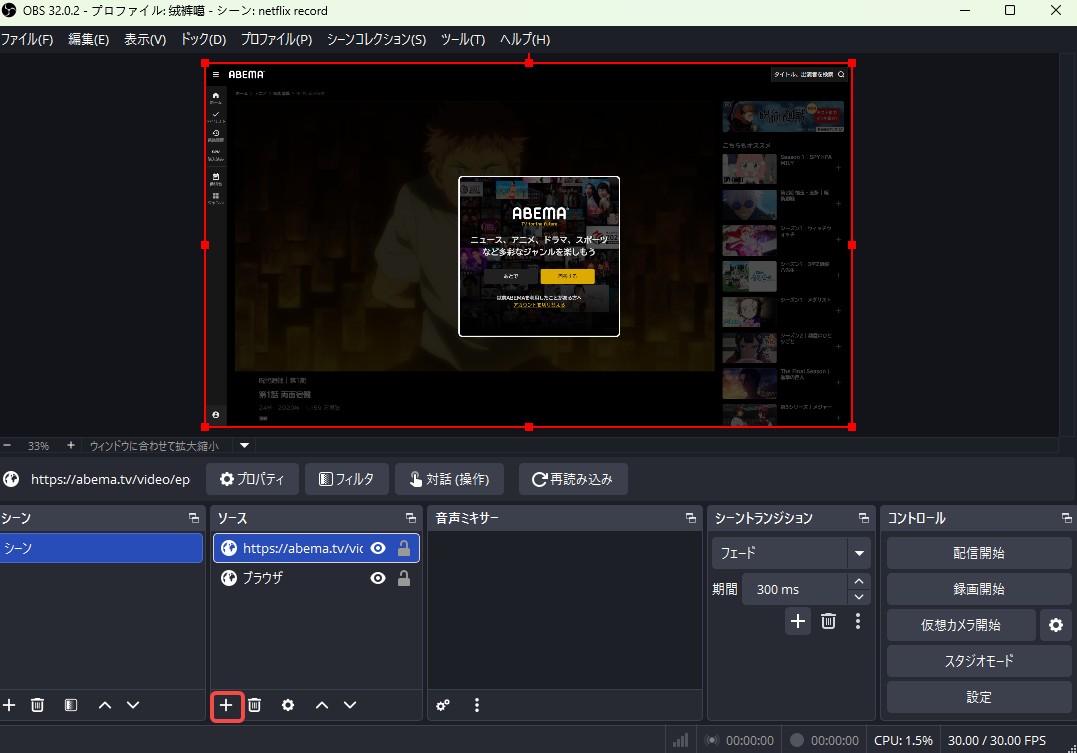1077x753 pixels.
Task: Open the ツール menu
Action: tap(462, 40)
